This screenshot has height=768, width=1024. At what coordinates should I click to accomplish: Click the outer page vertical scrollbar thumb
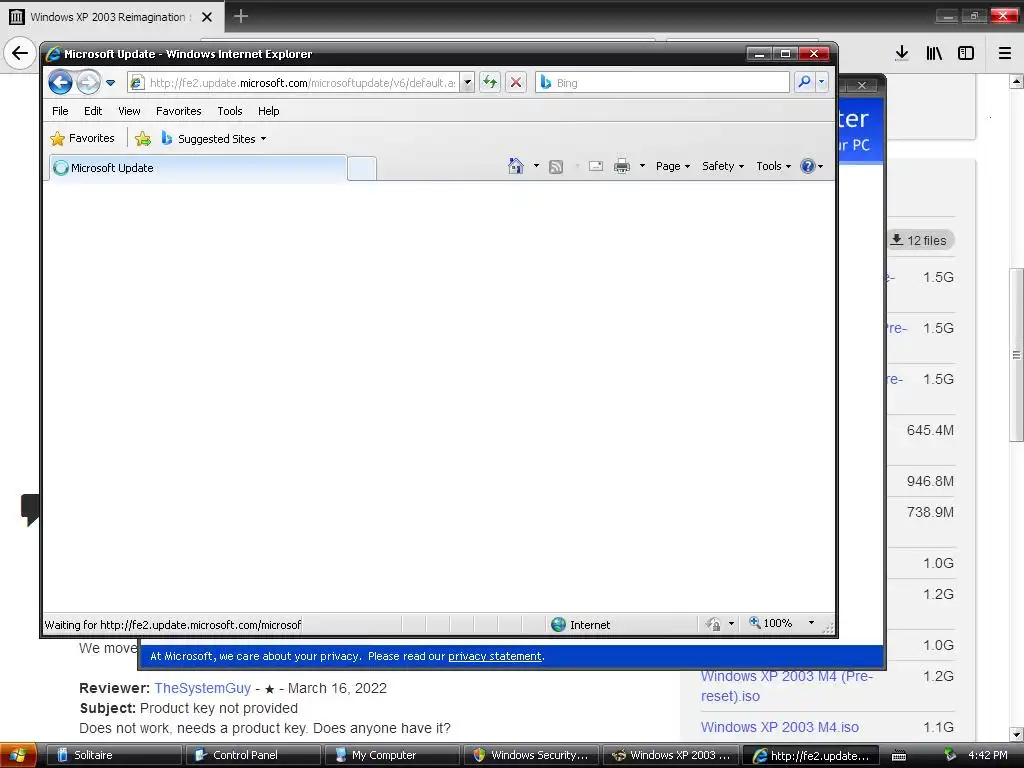1016,355
